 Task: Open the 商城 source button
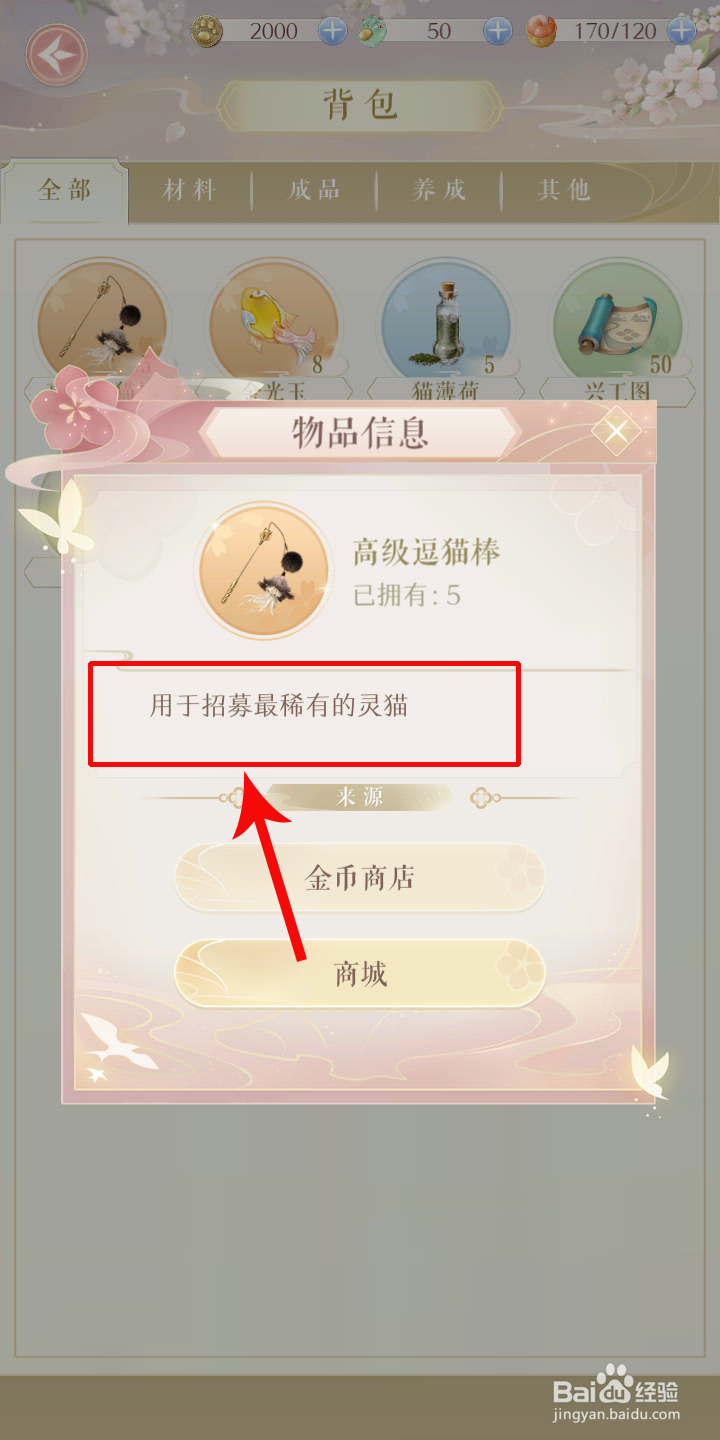(360, 974)
